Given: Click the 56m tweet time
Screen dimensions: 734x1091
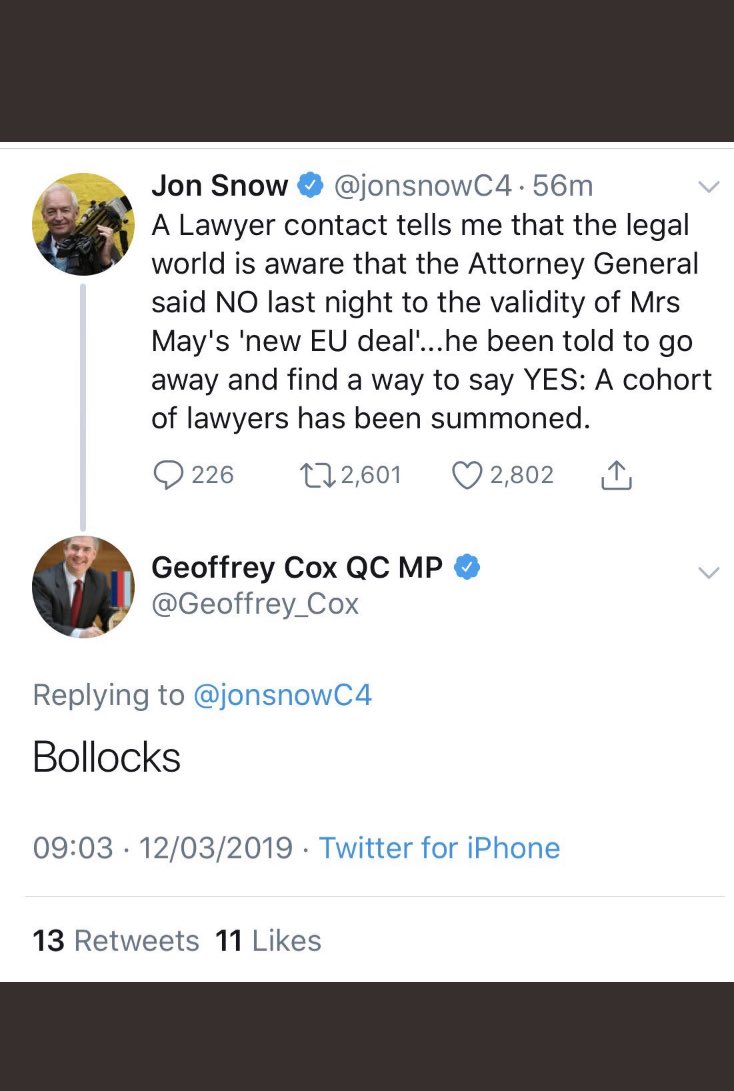Looking at the screenshot, I should [563, 186].
